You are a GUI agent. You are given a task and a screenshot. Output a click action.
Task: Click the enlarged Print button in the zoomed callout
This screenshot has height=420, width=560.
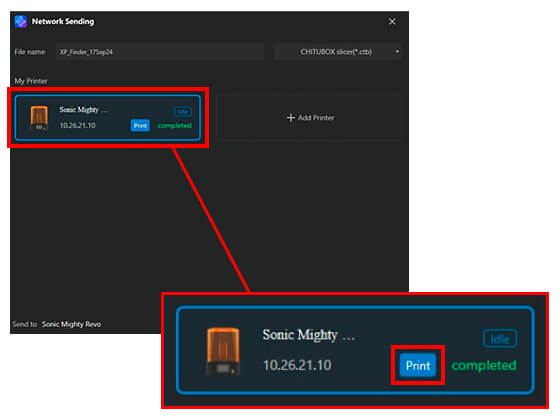point(418,365)
